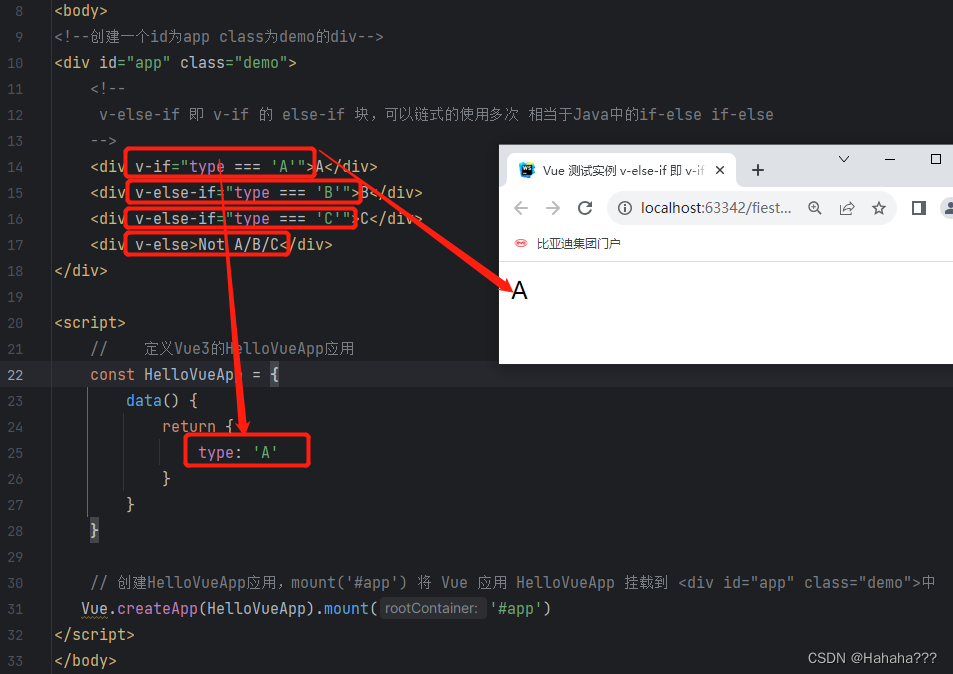Maximize the Chrome browser window
The width and height of the screenshot is (953, 674).
click(936, 159)
